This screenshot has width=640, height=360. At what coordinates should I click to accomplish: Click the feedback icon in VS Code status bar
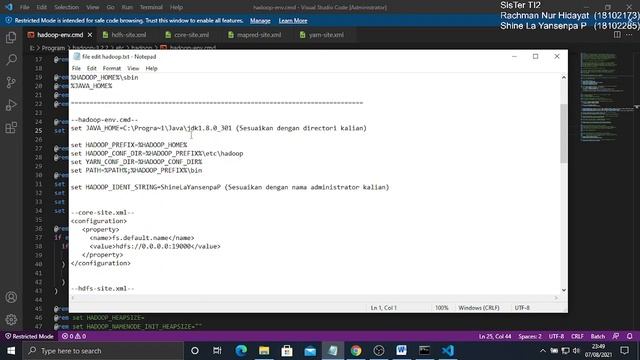616,336
